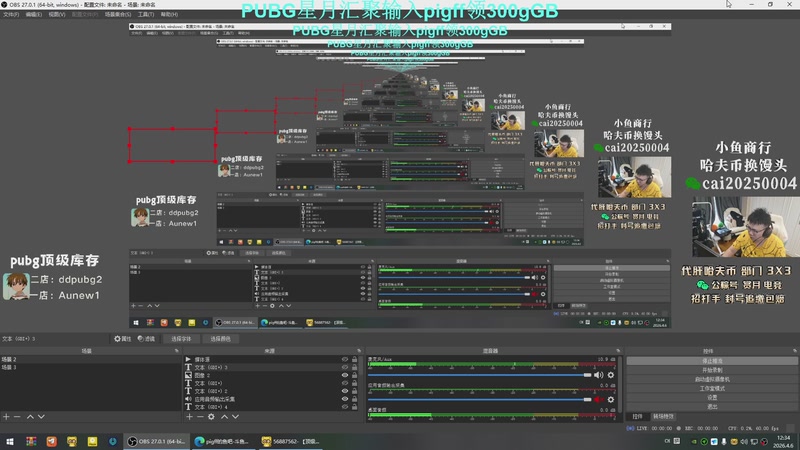Remove selected source with the minus icon
The width and height of the screenshot is (800, 450).
pos(200,417)
